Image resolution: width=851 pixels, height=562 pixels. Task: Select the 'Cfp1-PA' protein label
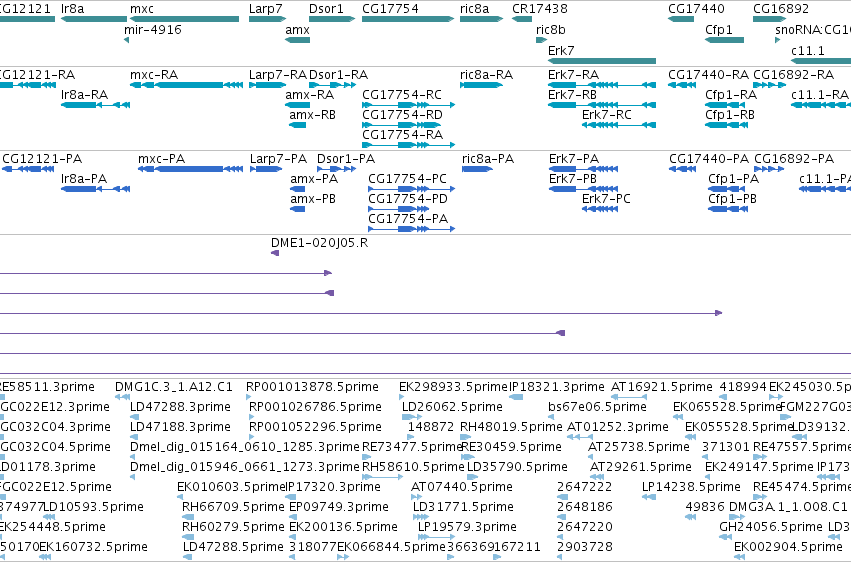pos(733,178)
